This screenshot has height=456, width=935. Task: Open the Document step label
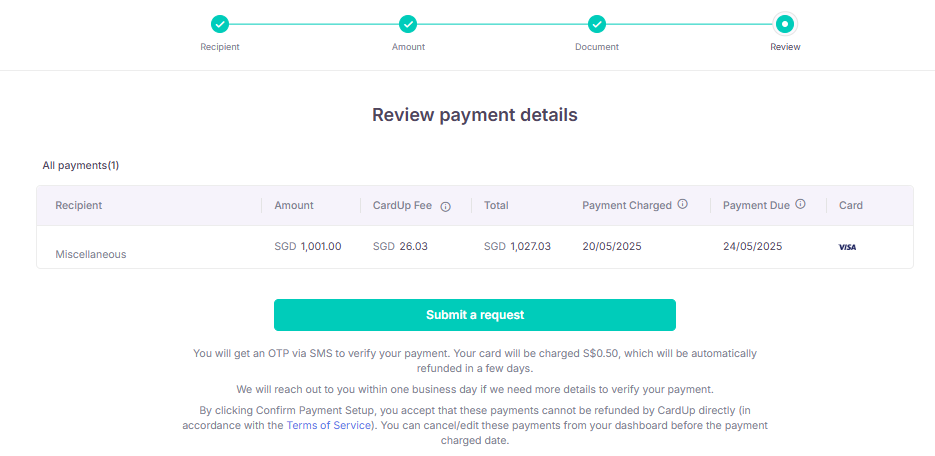pos(597,47)
